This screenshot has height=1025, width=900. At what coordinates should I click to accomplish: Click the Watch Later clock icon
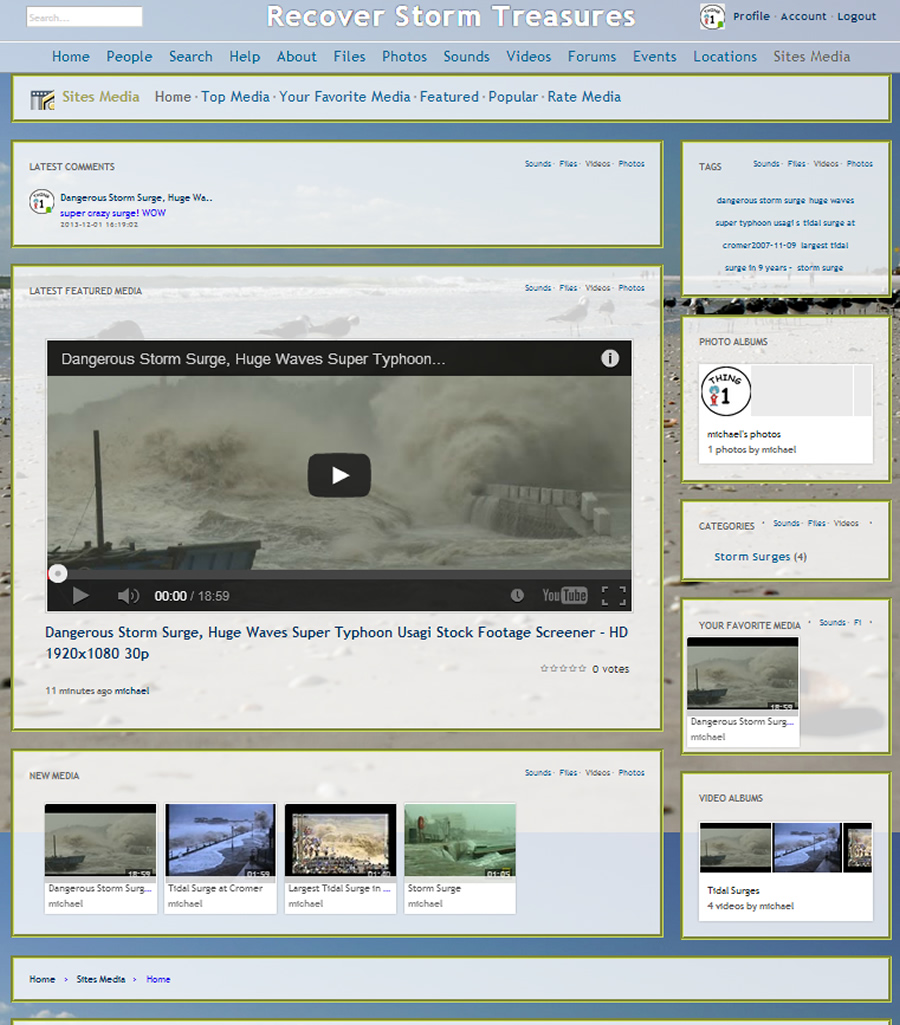(517, 596)
